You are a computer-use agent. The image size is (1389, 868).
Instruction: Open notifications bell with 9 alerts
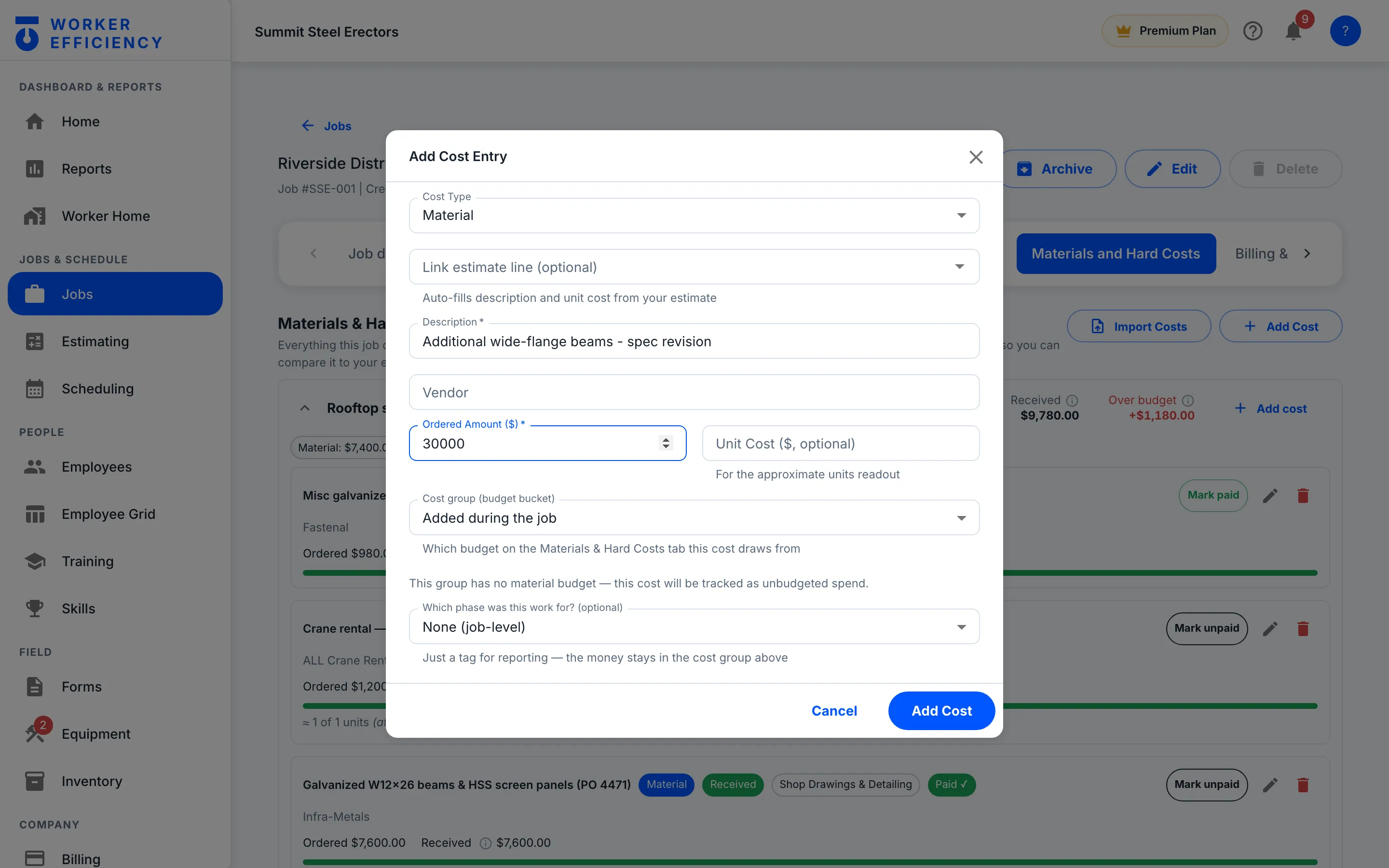[x=1293, y=31]
